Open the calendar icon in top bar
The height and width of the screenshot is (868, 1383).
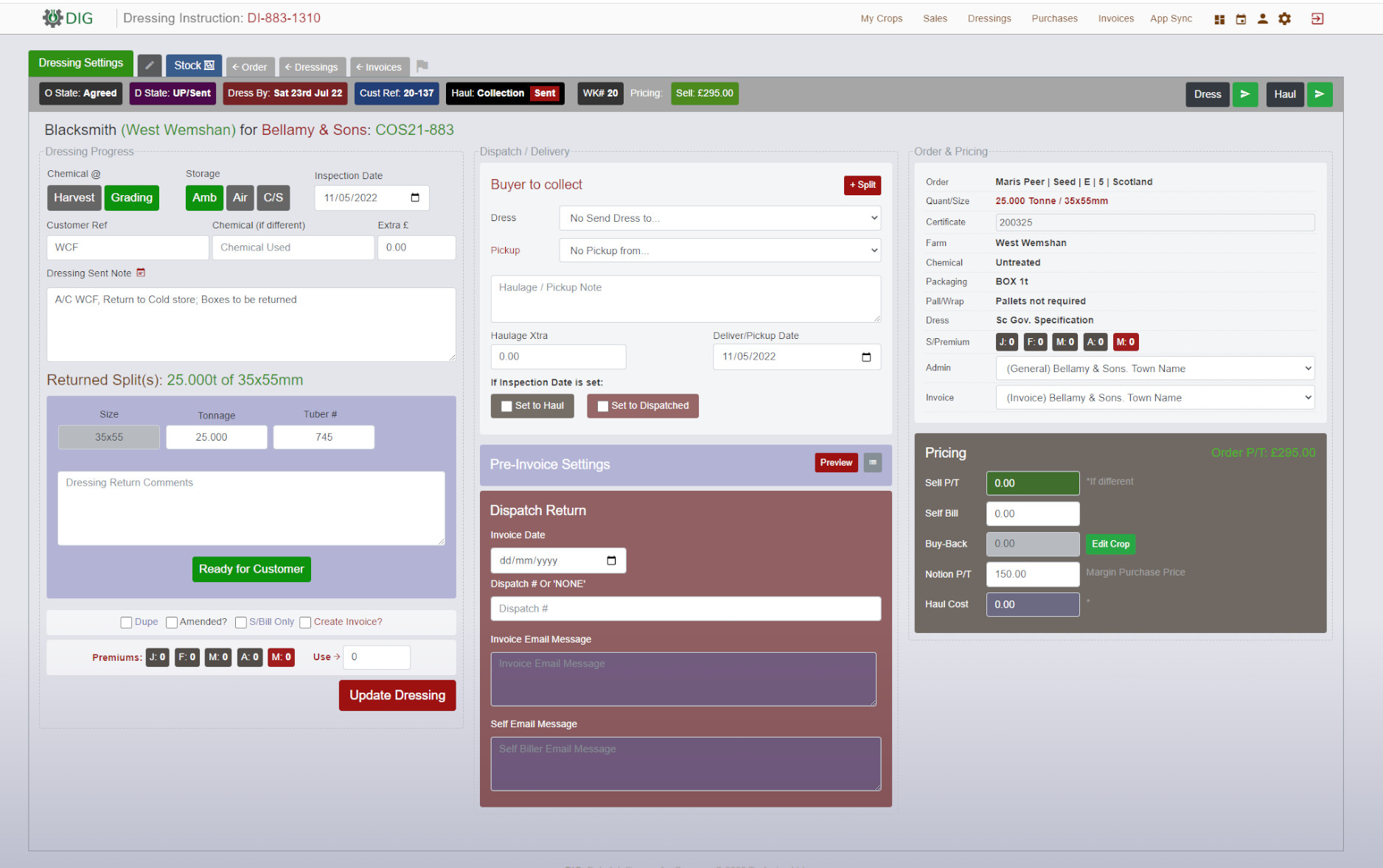coord(1241,19)
